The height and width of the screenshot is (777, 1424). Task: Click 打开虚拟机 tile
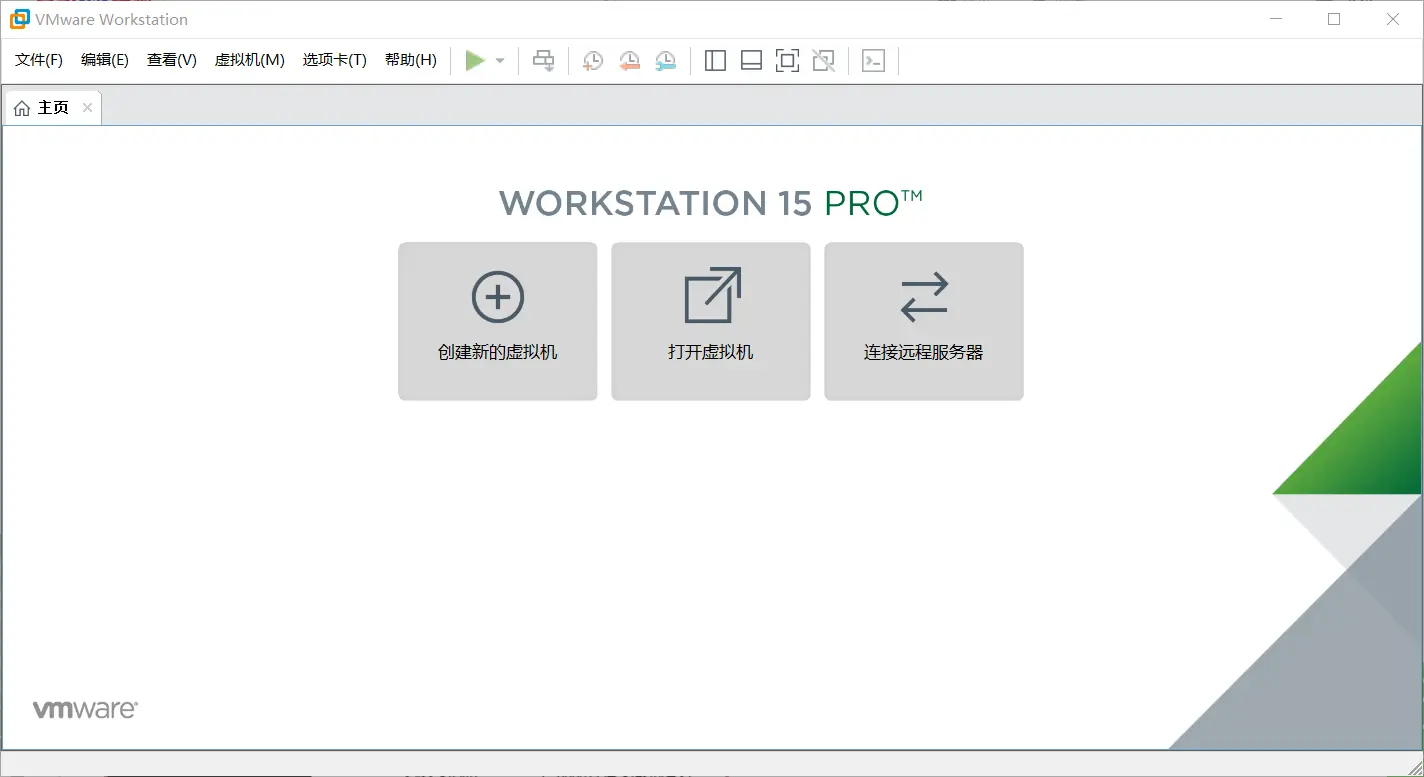[711, 321]
